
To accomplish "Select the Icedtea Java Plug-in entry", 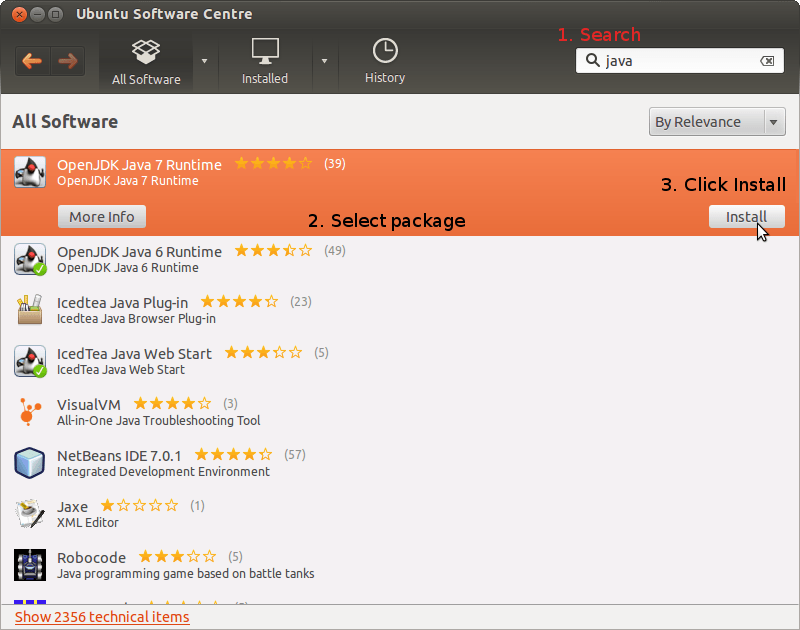I will tap(400, 310).
